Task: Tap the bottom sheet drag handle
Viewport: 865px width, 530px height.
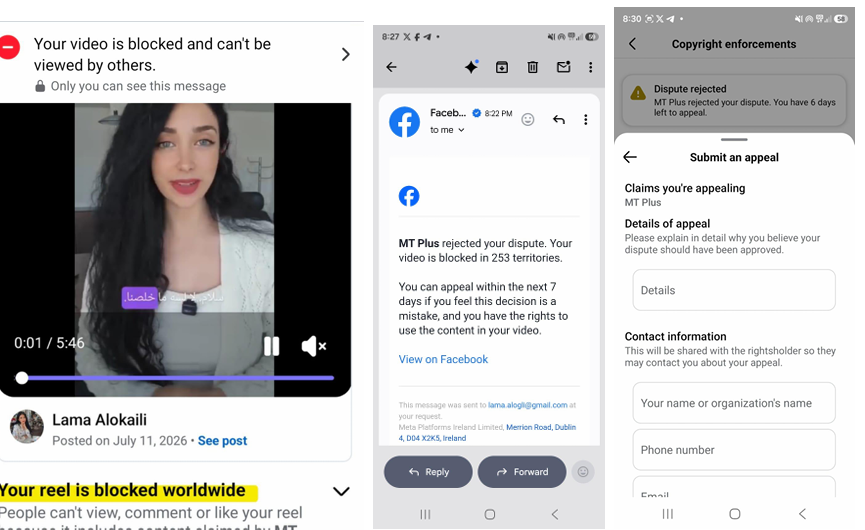Action: tap(734, 140)
